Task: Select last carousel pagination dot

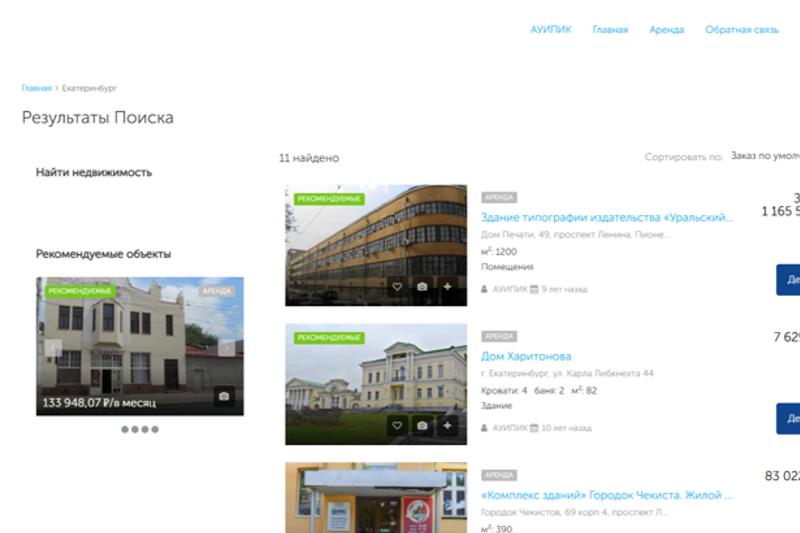Action: [155, 430]
